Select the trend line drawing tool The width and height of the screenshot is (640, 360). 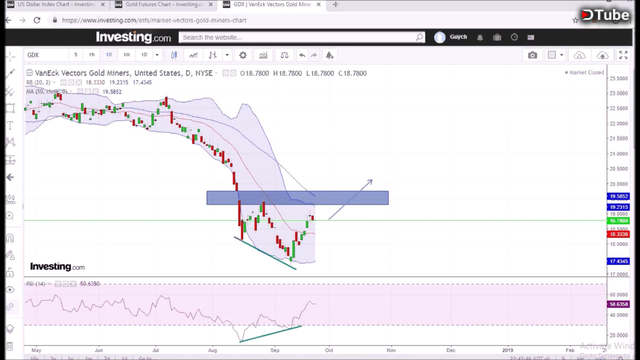[x=11, y=73]
